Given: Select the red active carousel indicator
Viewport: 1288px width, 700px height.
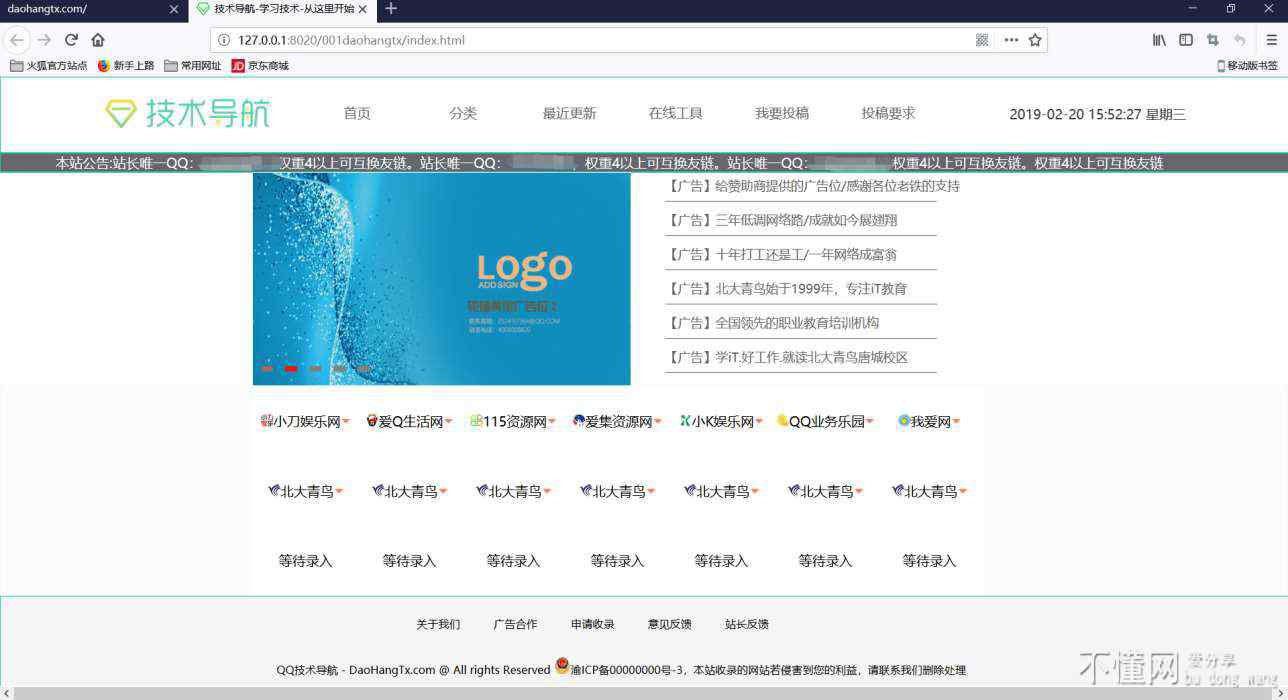Looking at the screenshot, I should [x=291, y=369].
